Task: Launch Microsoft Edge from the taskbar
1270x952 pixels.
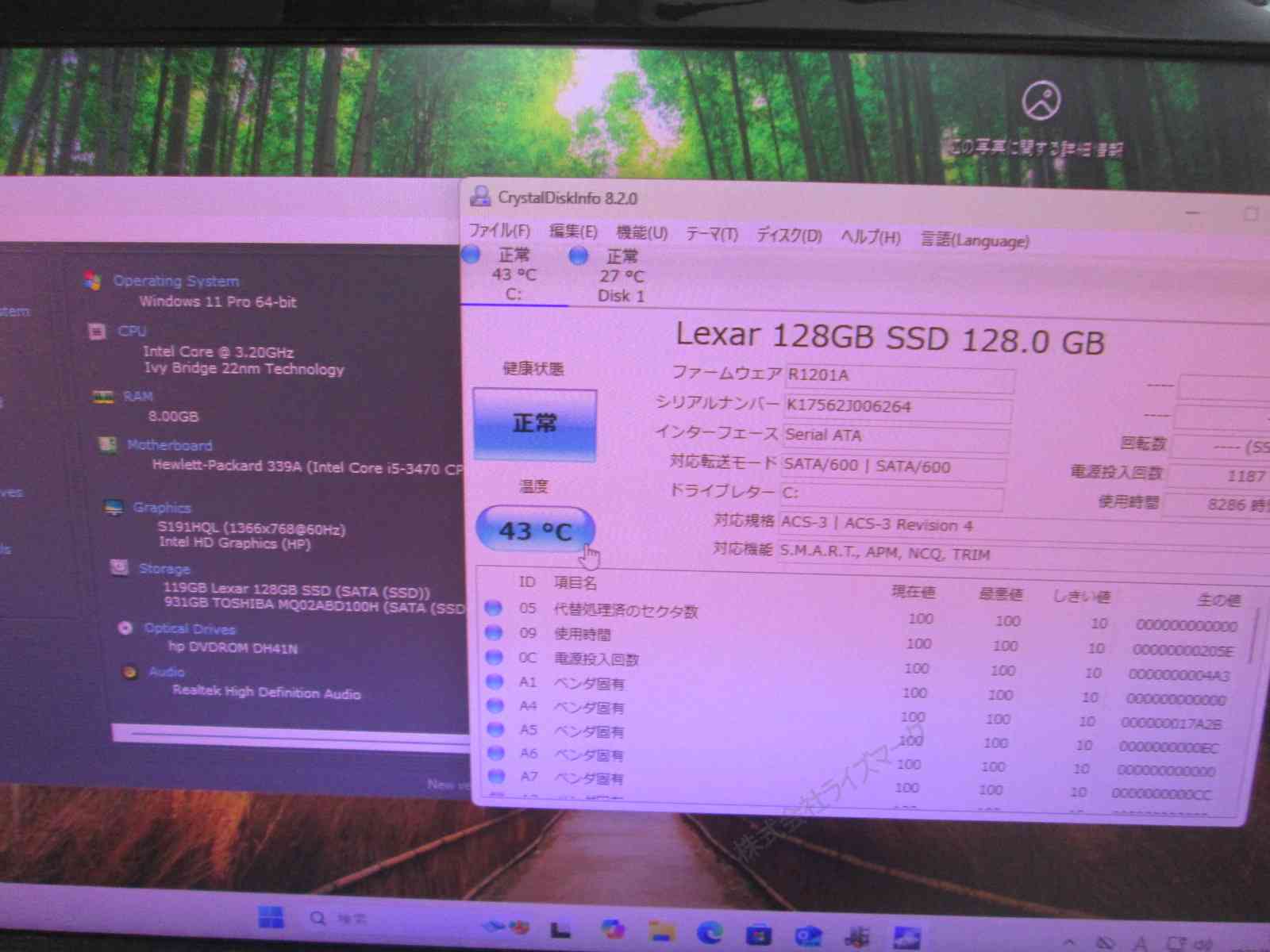Action: (x=710, y=933)
